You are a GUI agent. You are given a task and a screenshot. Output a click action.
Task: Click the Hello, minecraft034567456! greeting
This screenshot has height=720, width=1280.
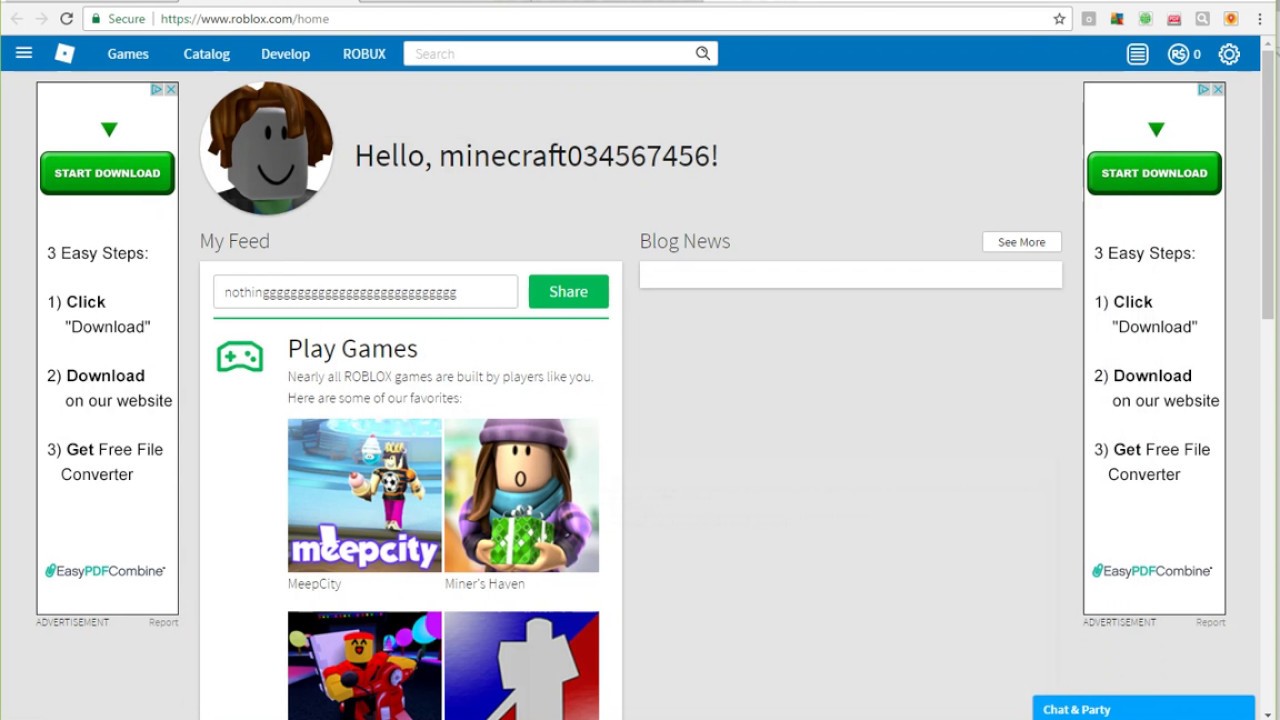536,155
